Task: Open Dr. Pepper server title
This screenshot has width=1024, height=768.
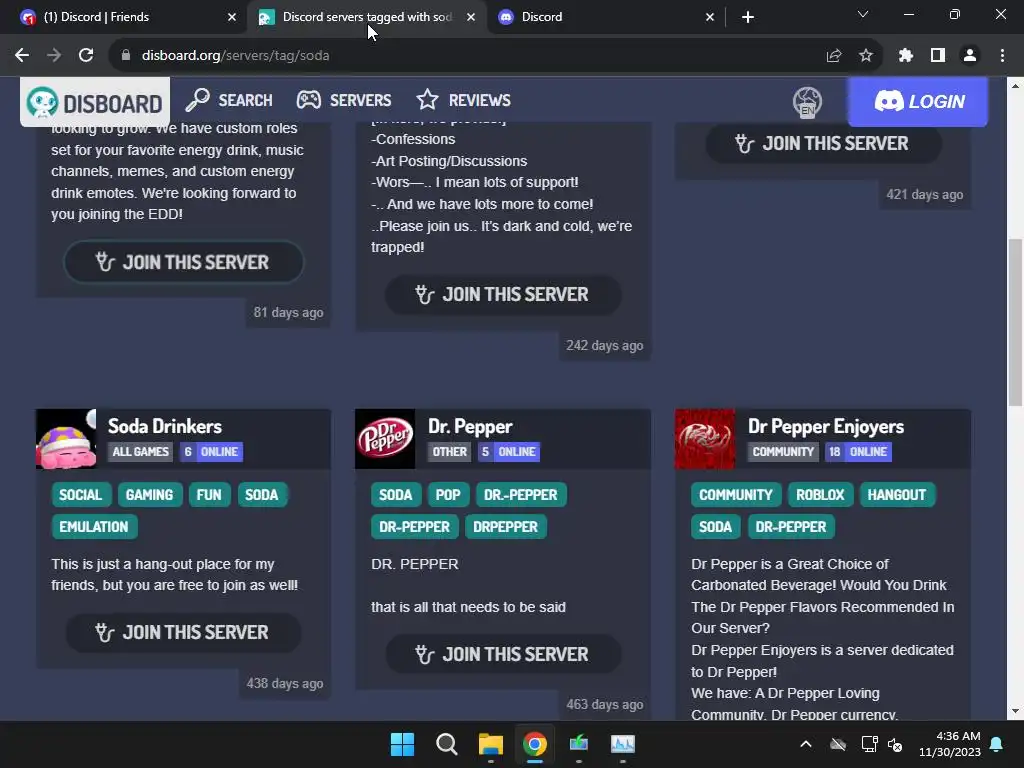Action: point(470,426)
